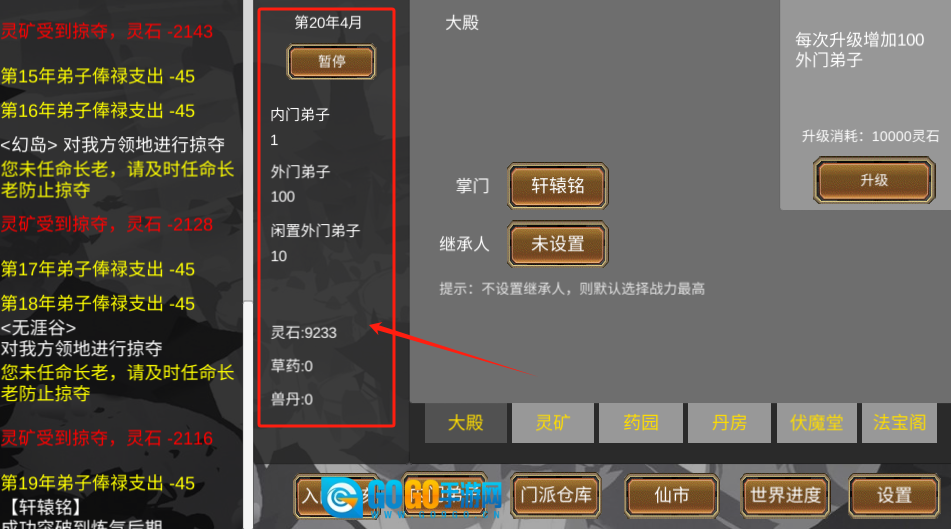The image size is (951, 529).
Task: Open the 门派仓库 warehouse
Action: 556,495
